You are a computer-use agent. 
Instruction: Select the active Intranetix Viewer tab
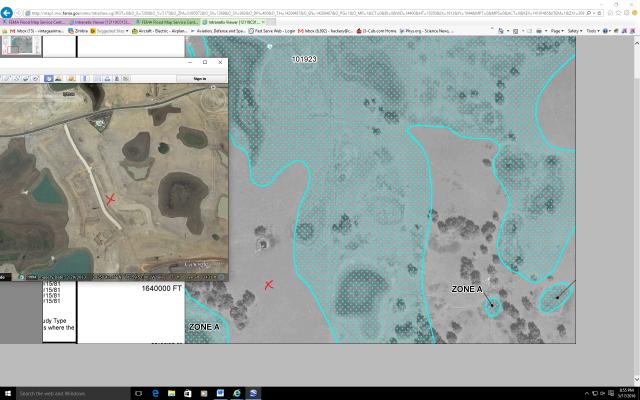[x=234, y=22]
